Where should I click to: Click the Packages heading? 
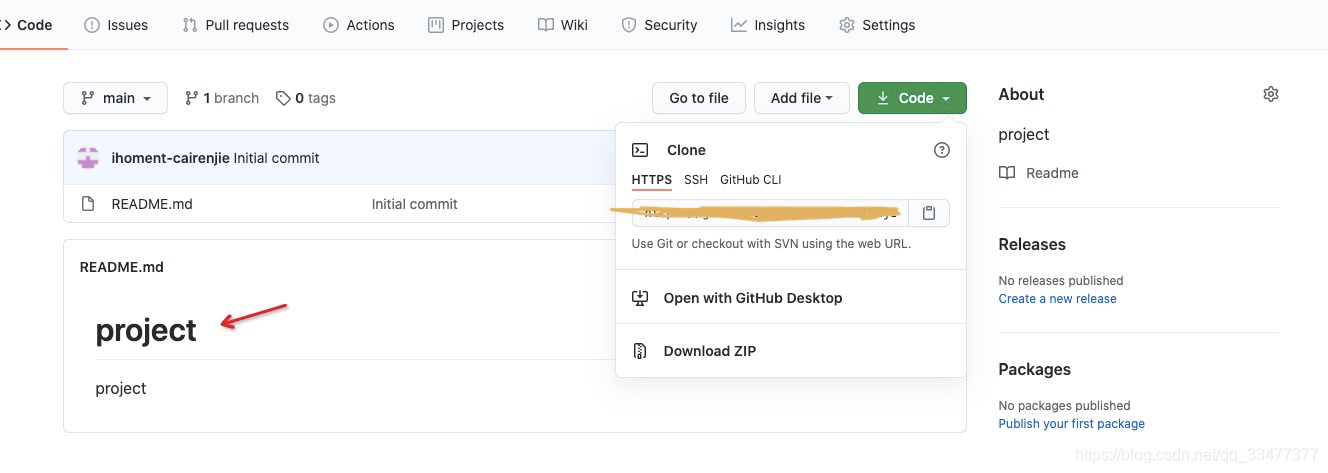(x=1035, y=369)
